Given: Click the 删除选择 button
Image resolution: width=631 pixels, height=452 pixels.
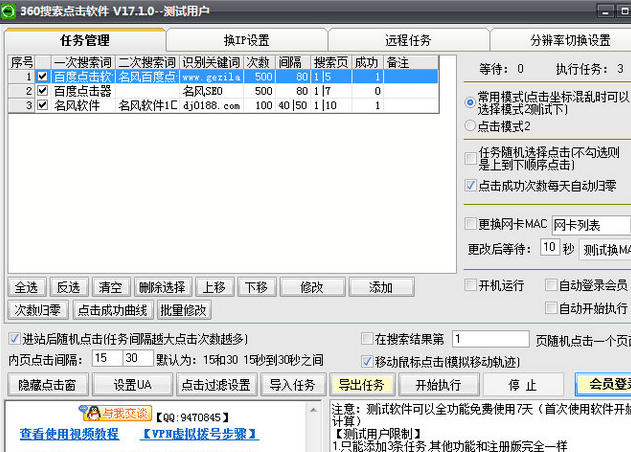Looking at the screenshot, I should click(162, 287).
